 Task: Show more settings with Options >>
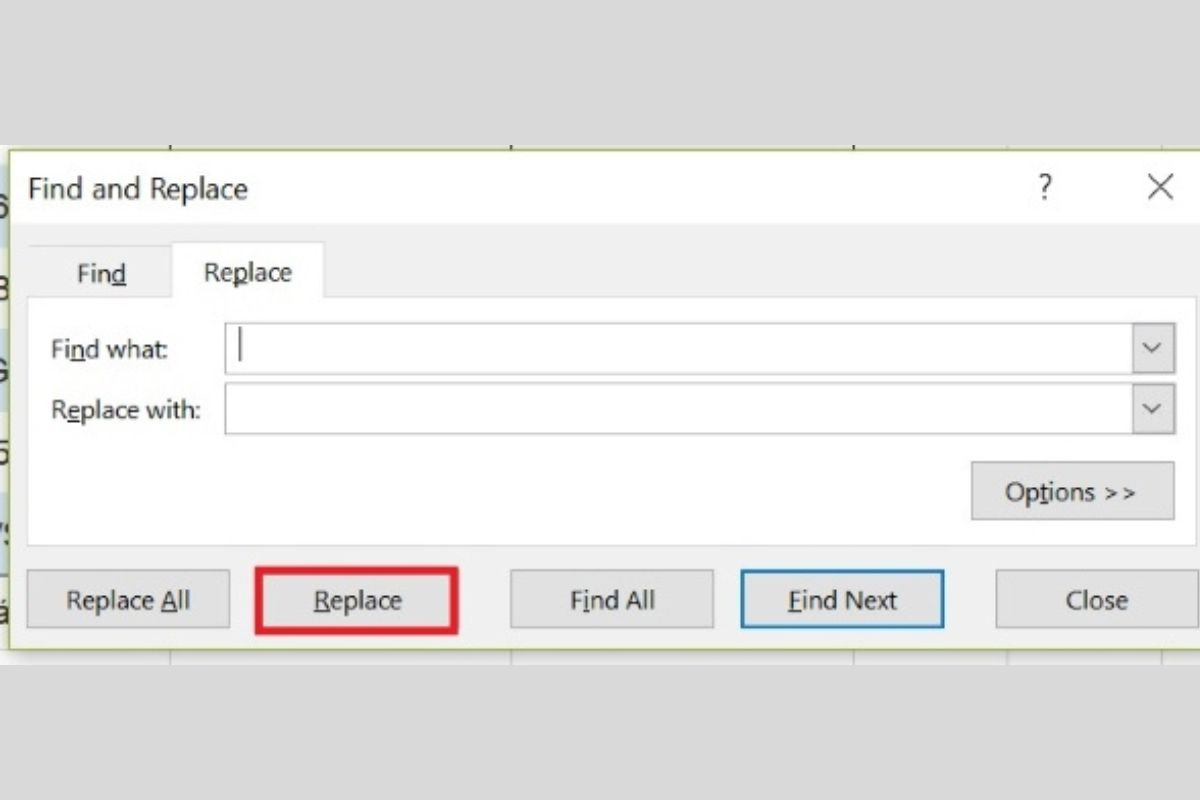click(1072, 491)
